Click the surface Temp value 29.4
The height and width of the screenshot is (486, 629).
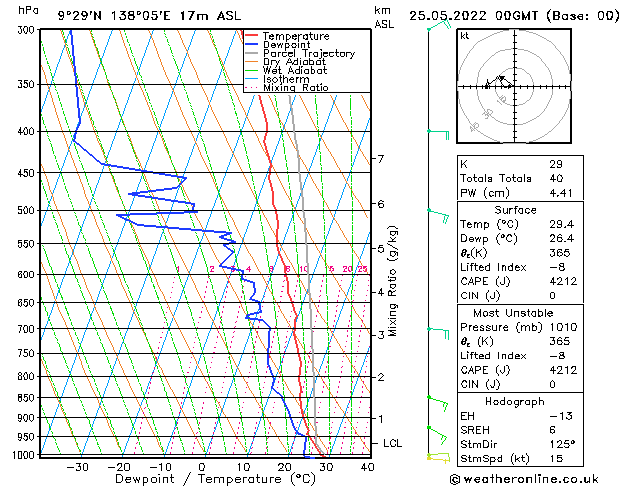click(x=562, y=224)
